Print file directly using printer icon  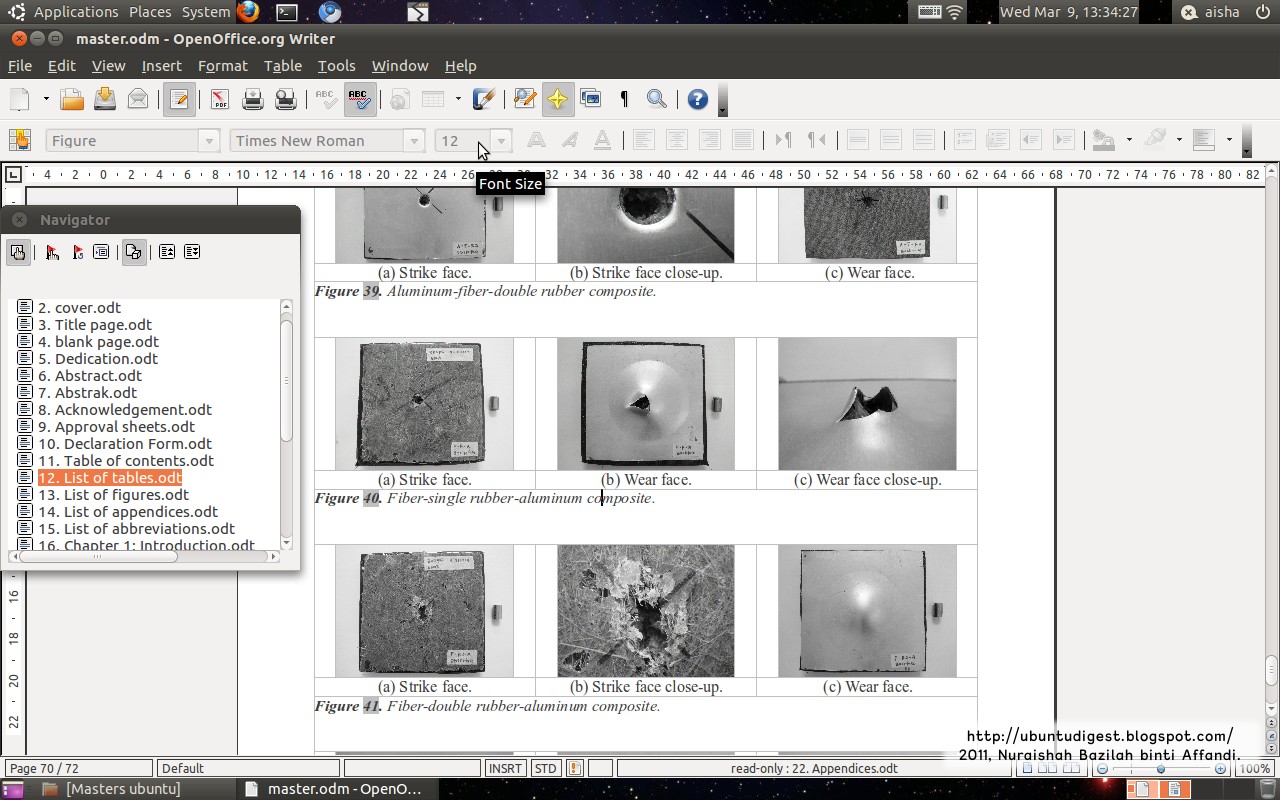(x=252, y=99)
